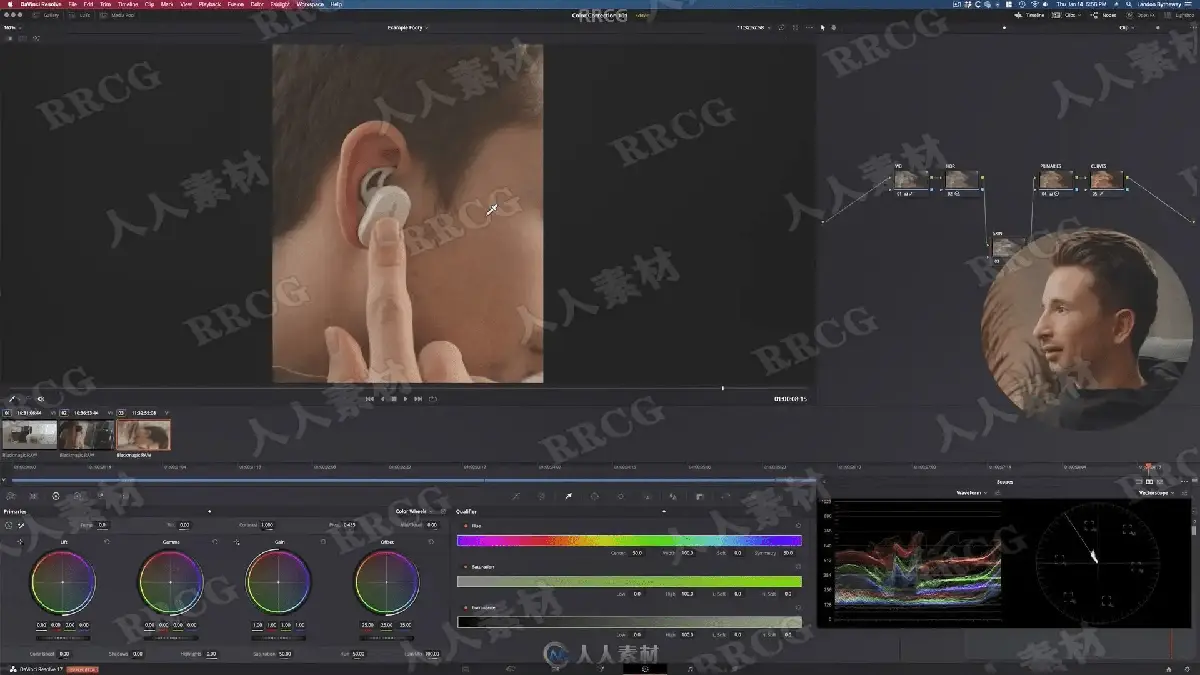Open the Waveform scope type dropdown
This screenshot has width=1200, height=675.
[x=972, y=493]
